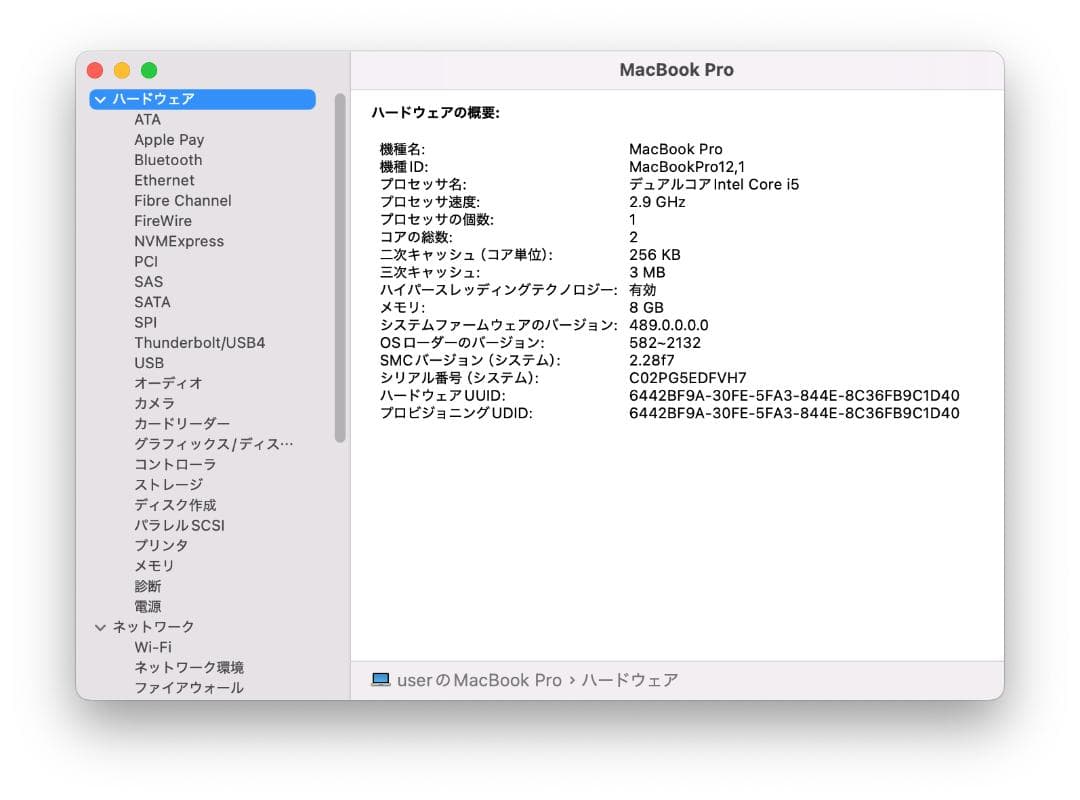Click the ハードウェアの概要 heading
Screen dimensions: 1080x800
point(435,113)
